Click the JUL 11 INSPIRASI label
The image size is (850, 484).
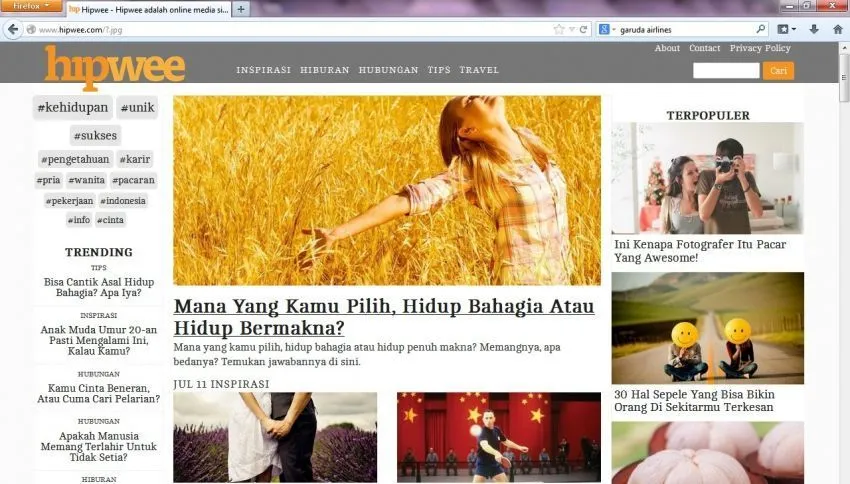pos(221,384)
